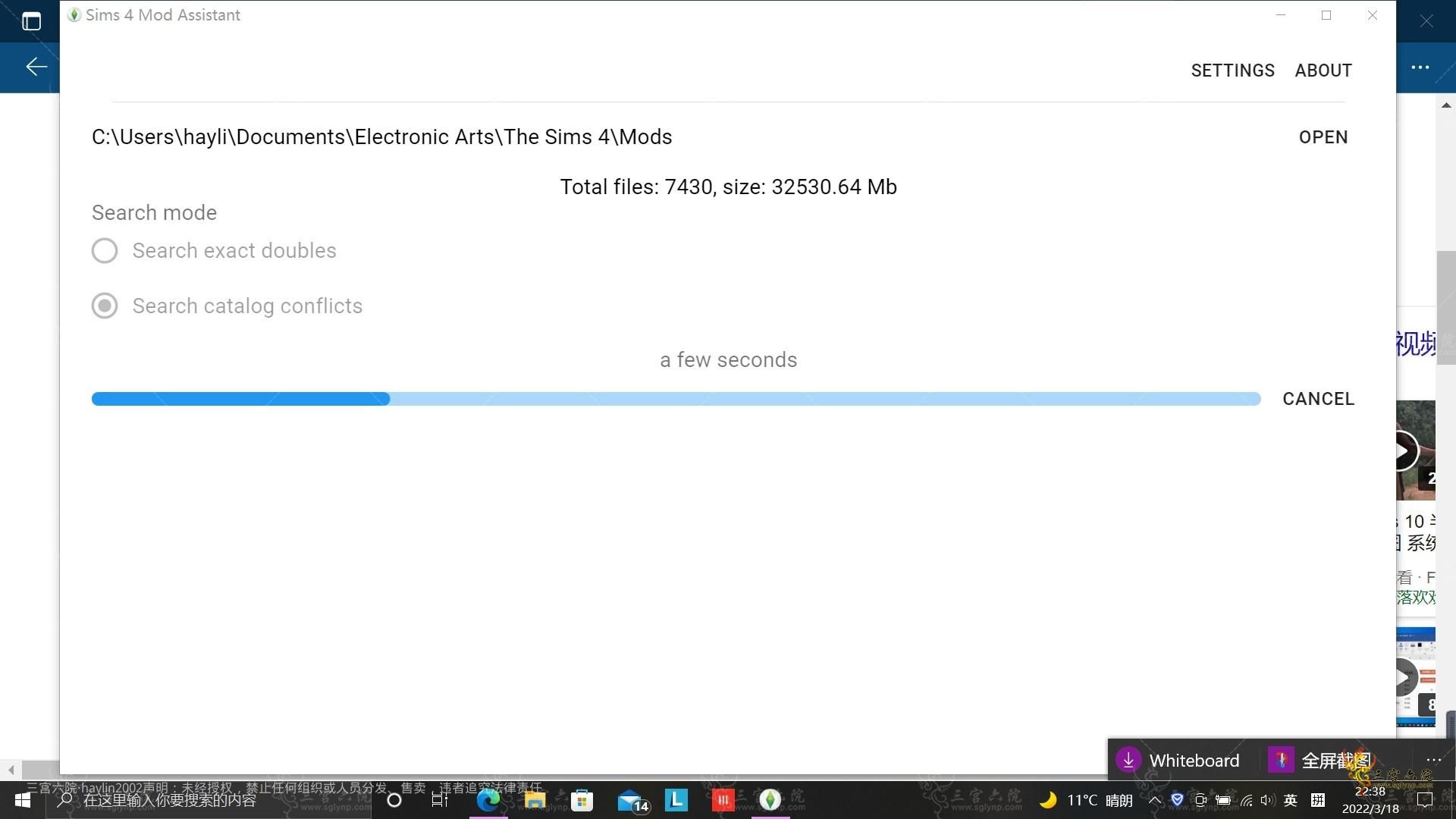The width and height of the screenshot is (1456, 819).
Task: Open the Whiteboard ink workspace item
Action: (x=1178, y=760)
